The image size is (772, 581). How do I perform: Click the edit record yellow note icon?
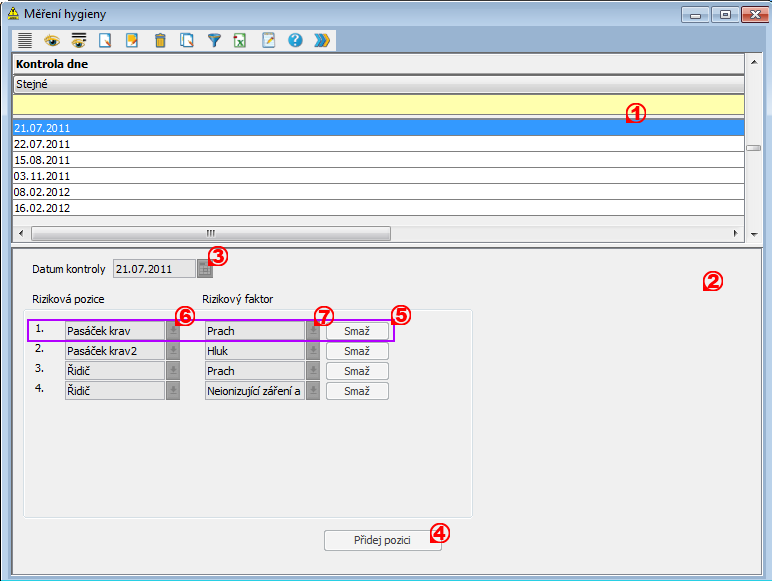pyautogui.click(x=131, y=41)
